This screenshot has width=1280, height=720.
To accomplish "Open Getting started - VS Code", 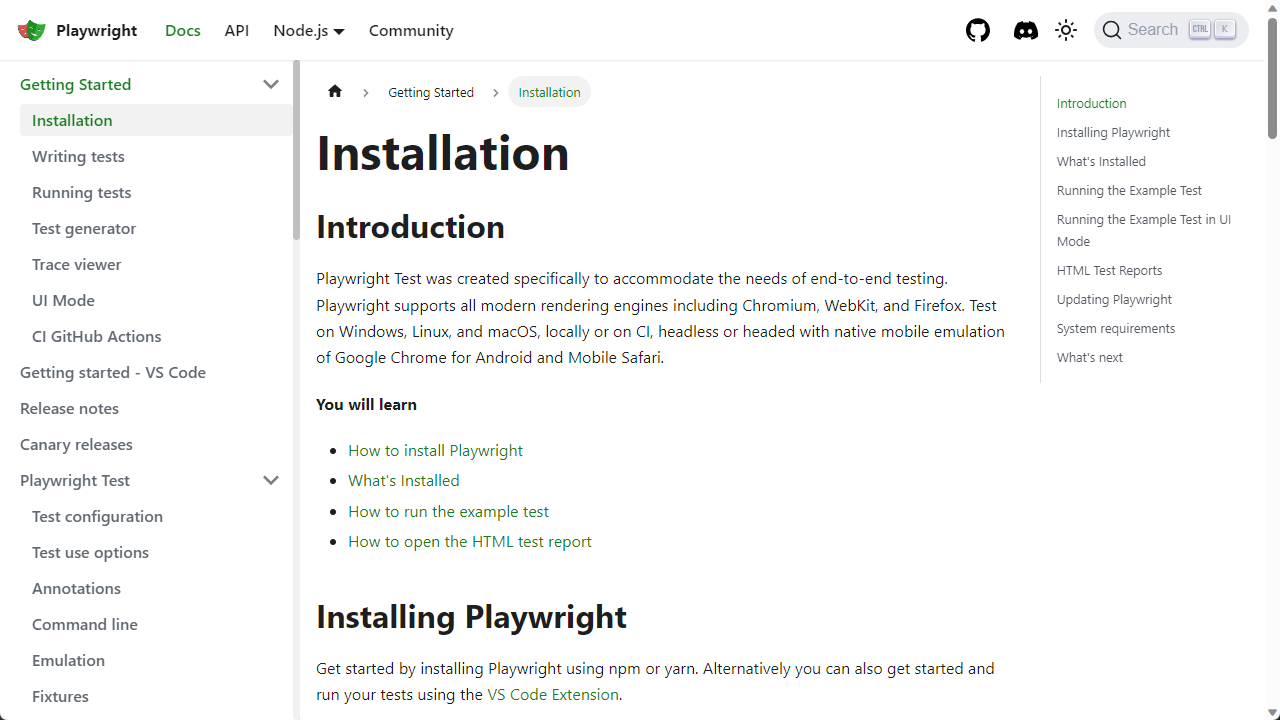I will point(150,372).
